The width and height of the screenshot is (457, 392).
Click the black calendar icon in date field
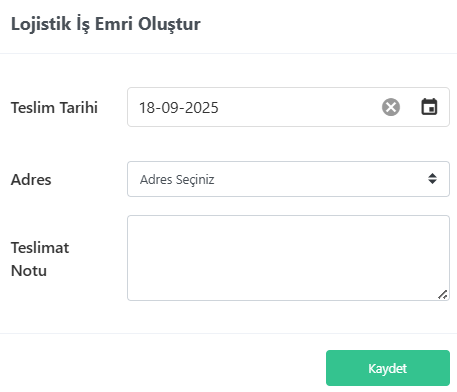[429, 107]
